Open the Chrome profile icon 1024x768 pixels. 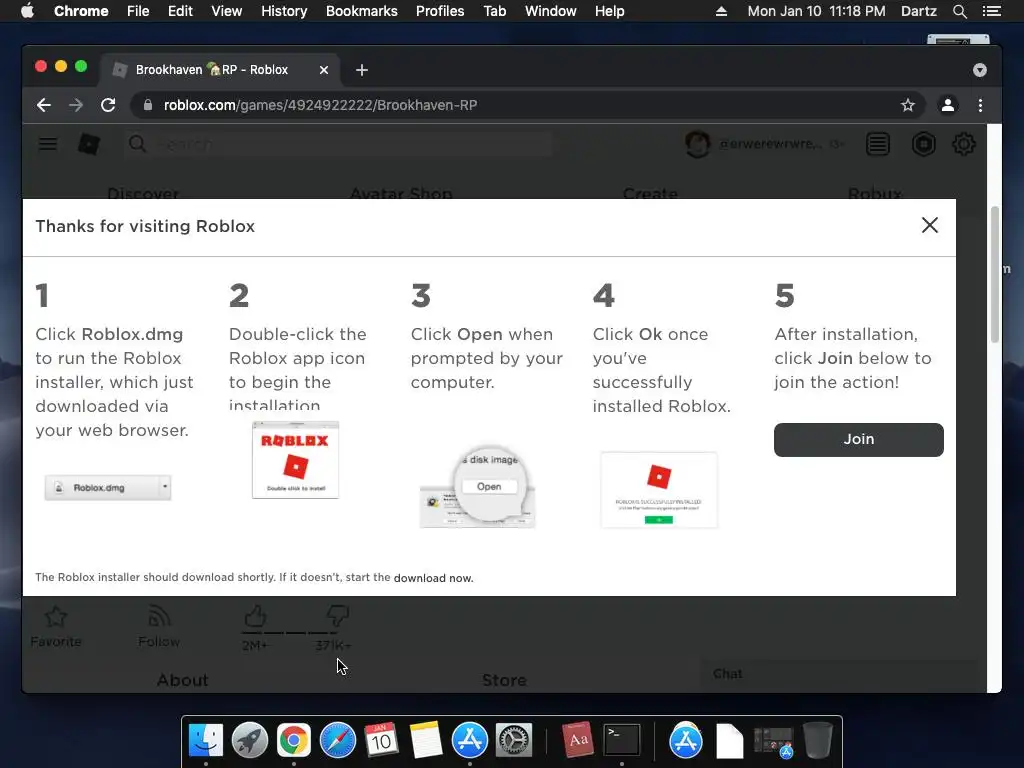948,105
